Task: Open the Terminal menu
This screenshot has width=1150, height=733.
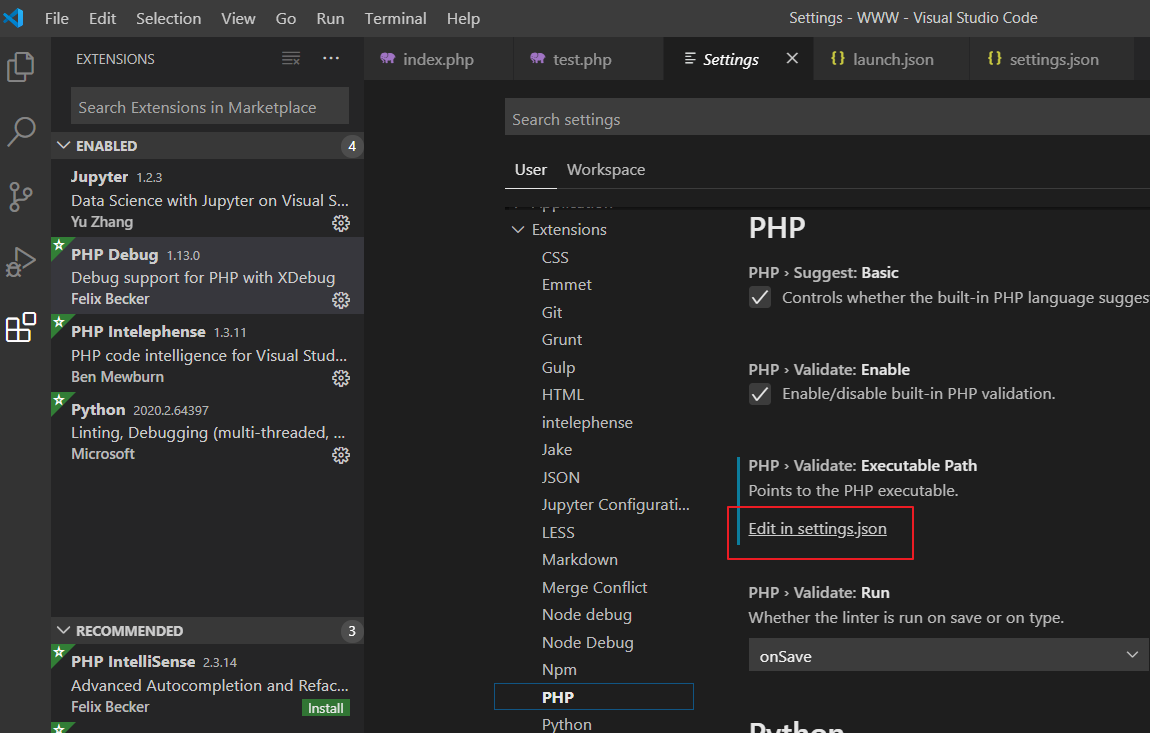Action: tap(395, 18)
